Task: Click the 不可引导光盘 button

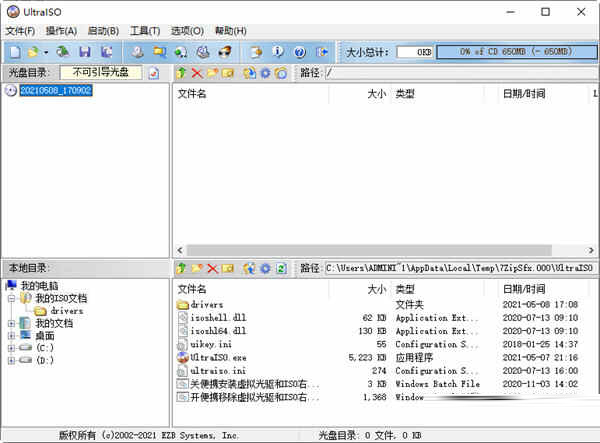Action: click(102, 73)
